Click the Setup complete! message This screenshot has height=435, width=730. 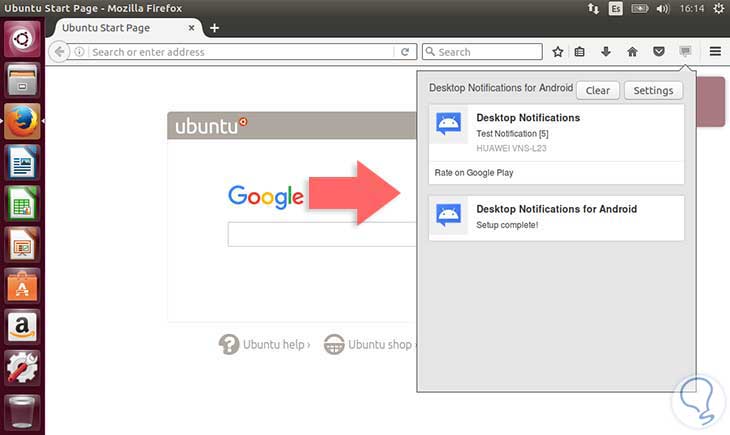(507, 225)
